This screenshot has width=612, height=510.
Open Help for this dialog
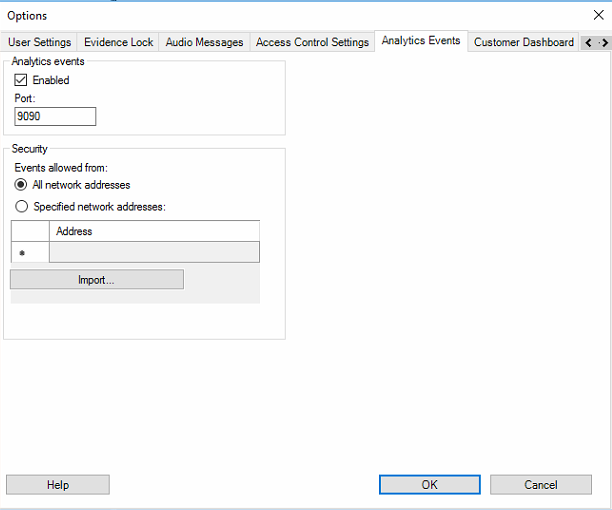[x=58, y=485]
